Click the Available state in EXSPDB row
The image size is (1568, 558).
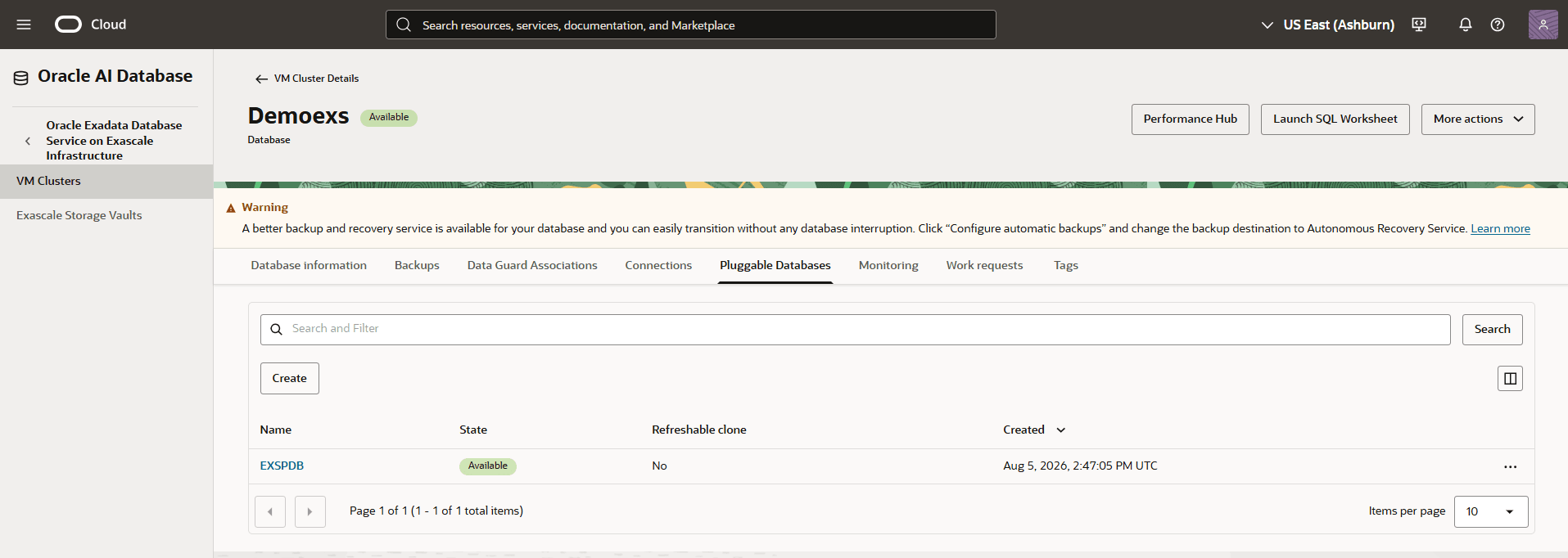tap(488, 466)
